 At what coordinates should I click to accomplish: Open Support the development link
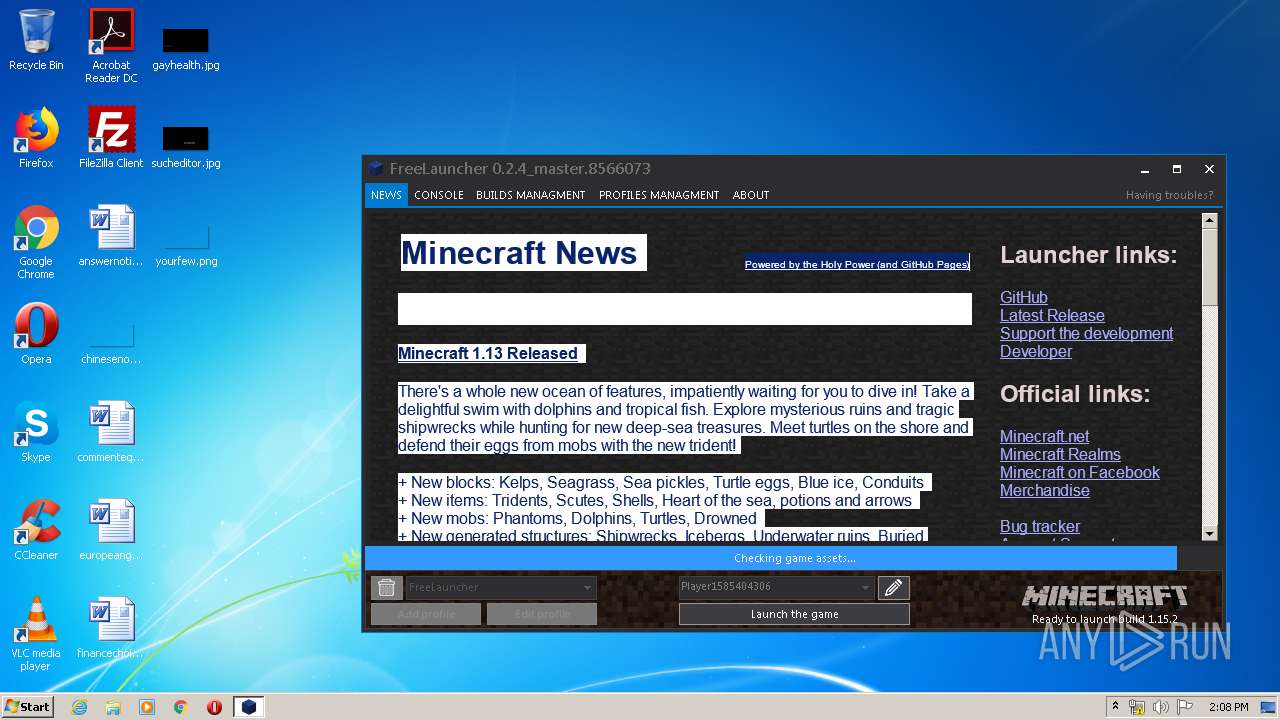pyautogui.click(x=1086, y=333)
